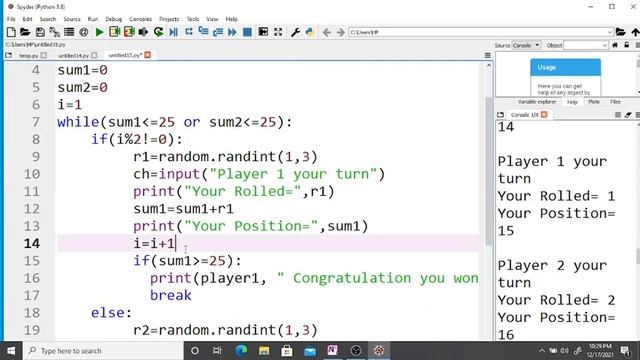Click the browse tabs icon beside Console 1/A
Image resolution: width=640 pixels, height=360 pixels.
coord(501,115)
